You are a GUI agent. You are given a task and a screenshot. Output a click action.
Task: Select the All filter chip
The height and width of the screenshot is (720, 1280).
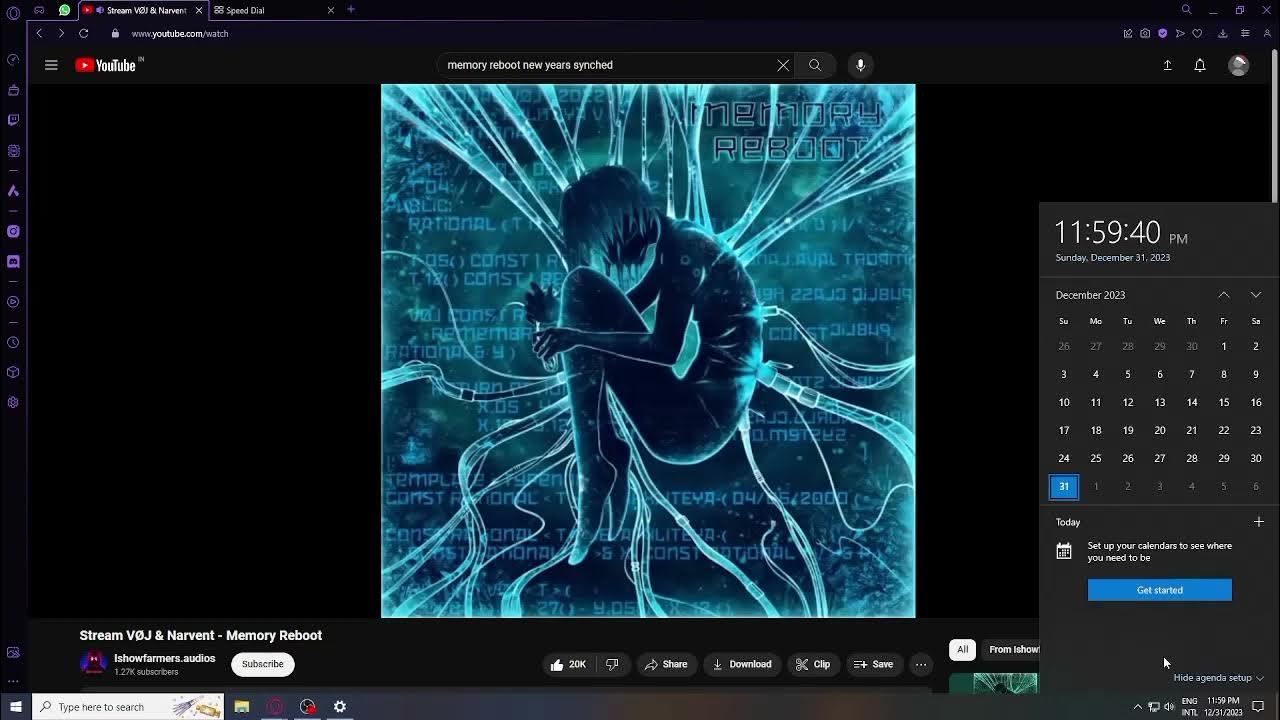pyautogui.click(x=962, y=650)
